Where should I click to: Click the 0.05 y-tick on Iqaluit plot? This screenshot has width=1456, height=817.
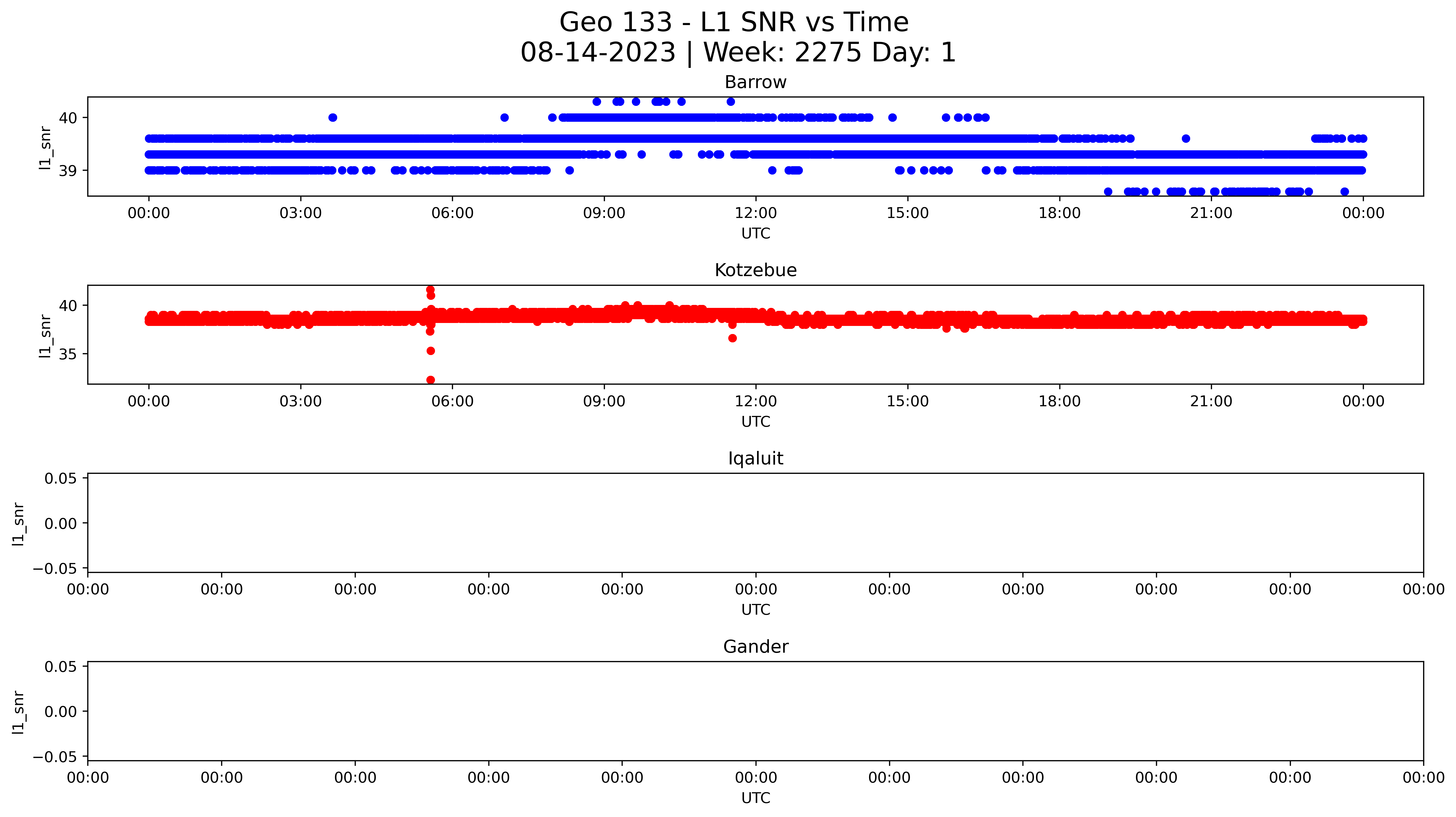pos(61,479)
